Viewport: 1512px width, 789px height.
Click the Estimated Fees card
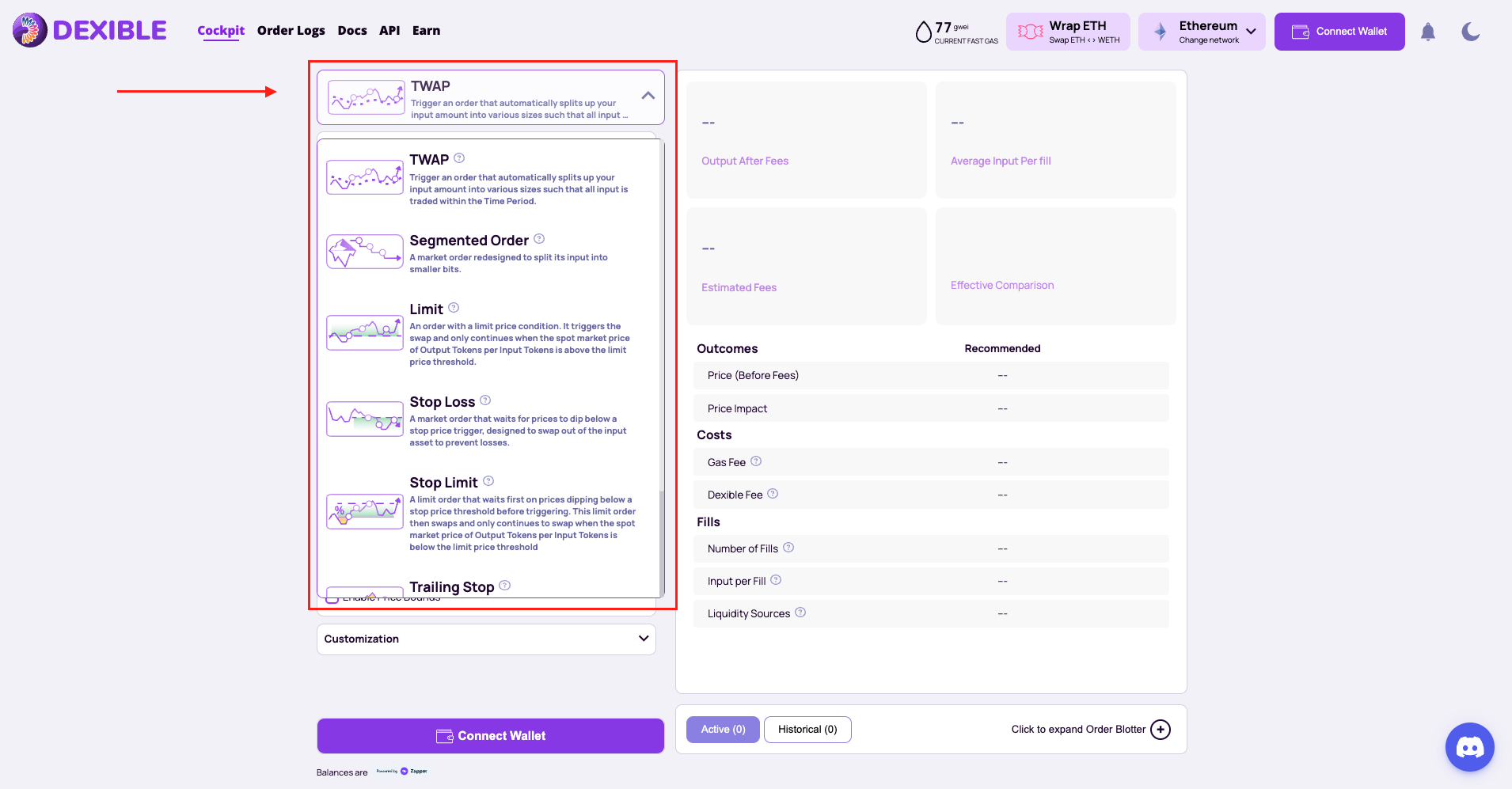[807, 266]
